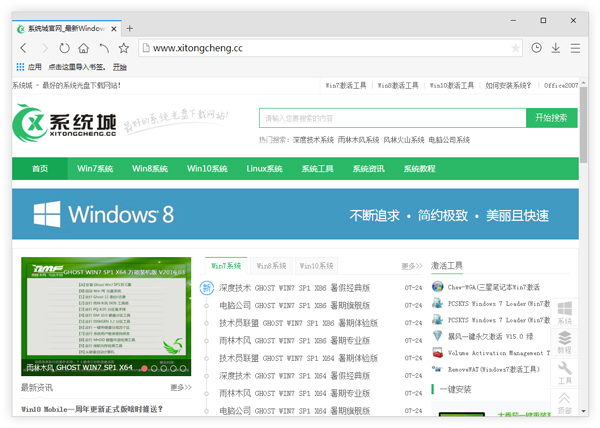Click hot search 雨林木风系统

(x=358, y=140)
